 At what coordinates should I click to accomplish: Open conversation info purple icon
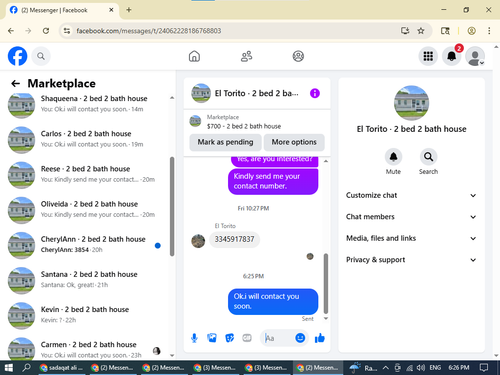pos(315,93)
